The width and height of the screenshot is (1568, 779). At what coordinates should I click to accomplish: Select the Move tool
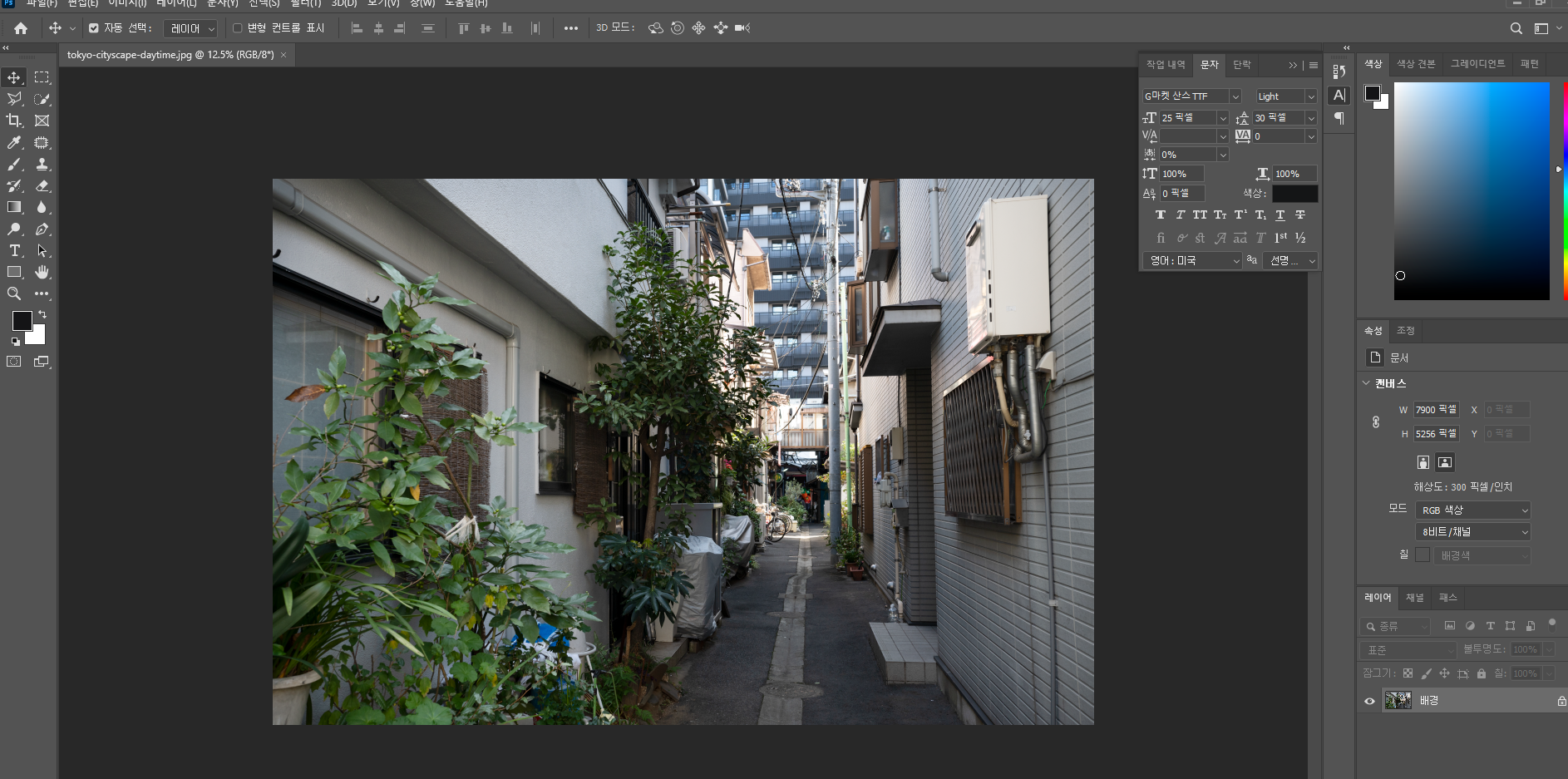tap(14, 77)
